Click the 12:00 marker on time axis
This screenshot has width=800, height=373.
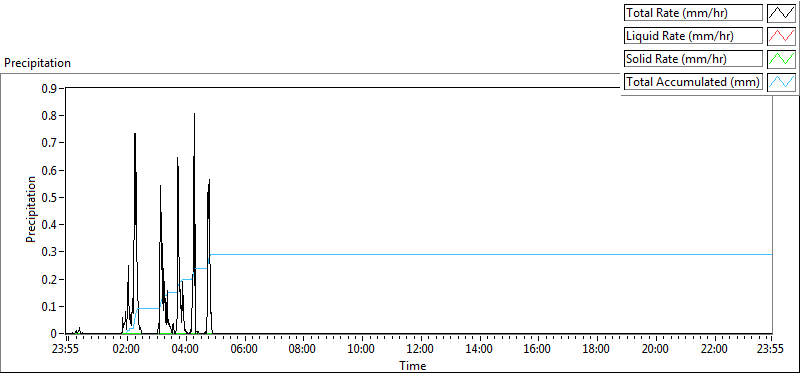420,350
